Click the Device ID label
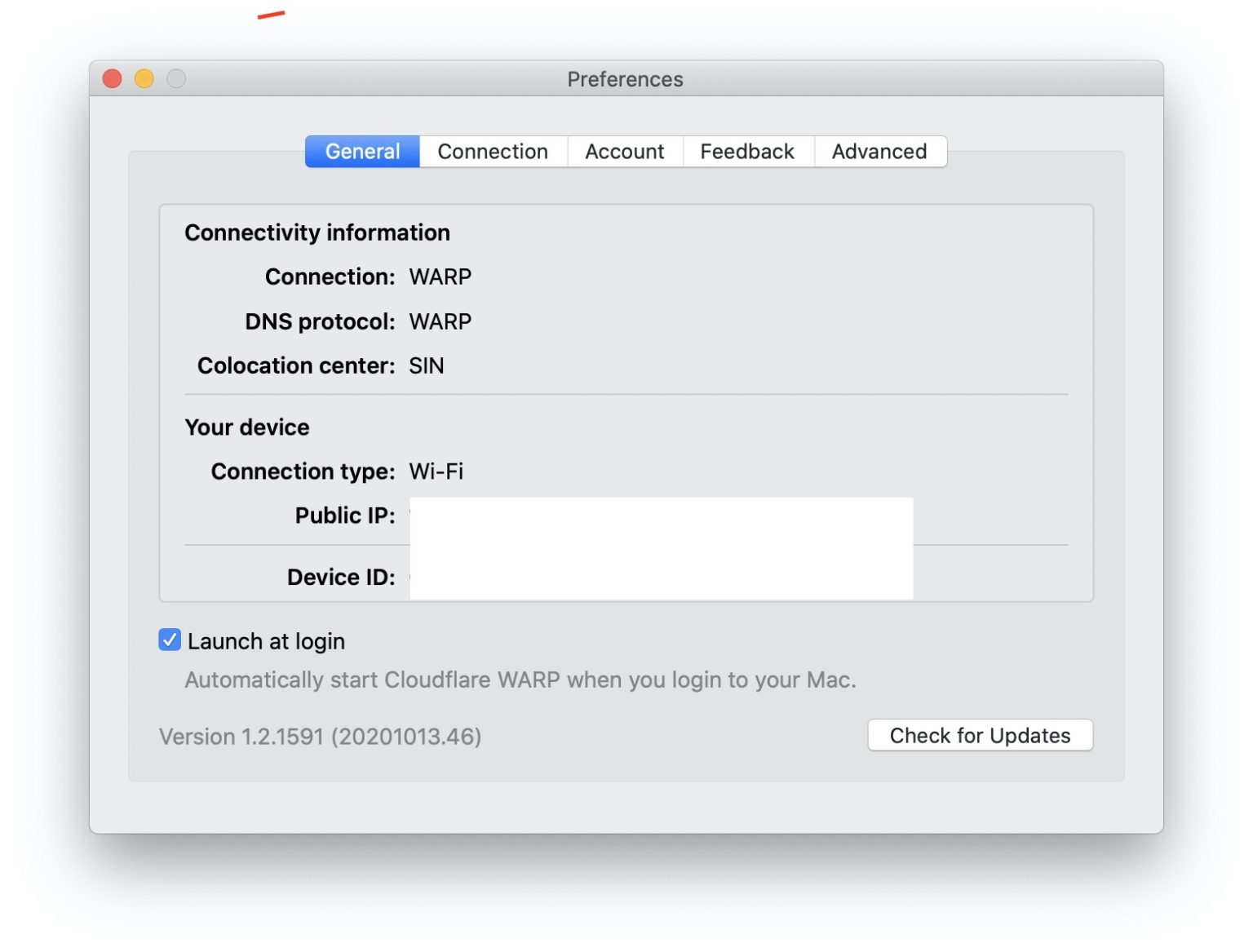This screenshot has height=952, width=1253. (x=341, y=577)
